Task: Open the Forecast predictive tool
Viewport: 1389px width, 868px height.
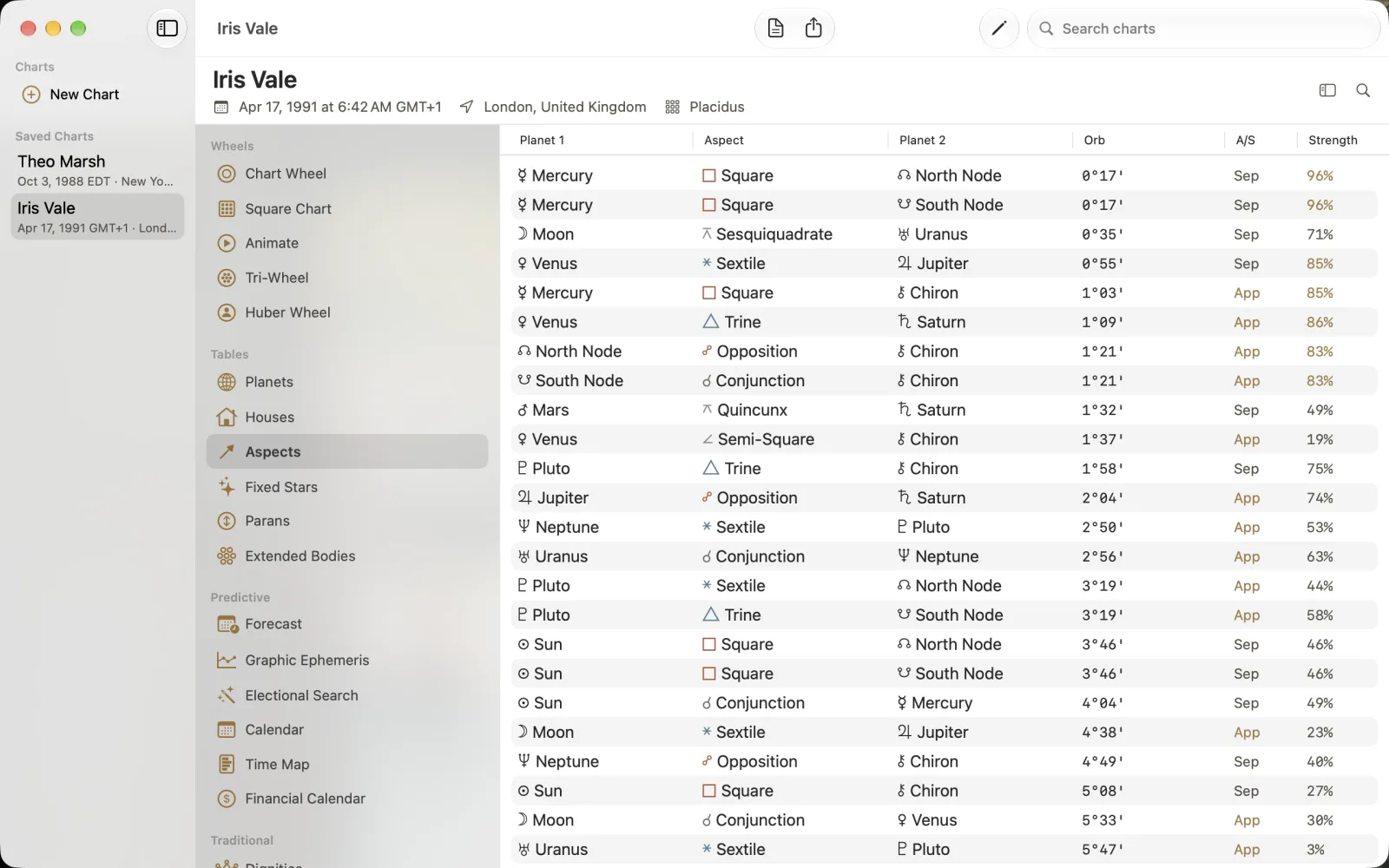Action: (347, 624)
